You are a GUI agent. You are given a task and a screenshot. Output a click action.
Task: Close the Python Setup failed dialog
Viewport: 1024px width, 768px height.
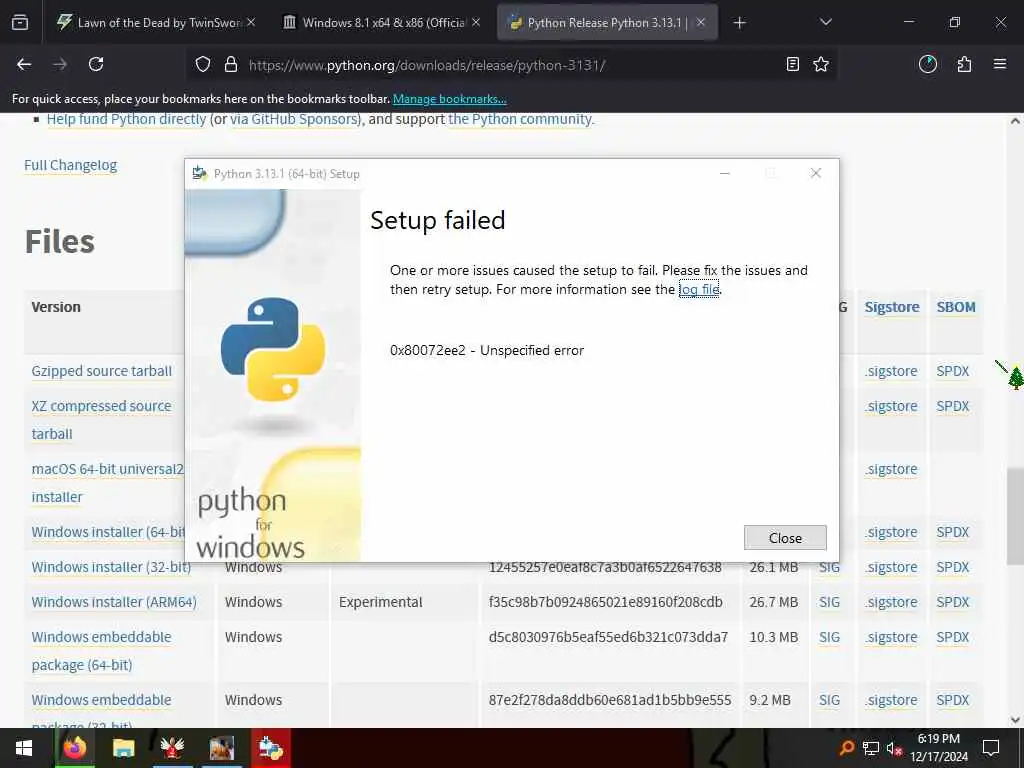pyautogui.click(x=785, y=537)
